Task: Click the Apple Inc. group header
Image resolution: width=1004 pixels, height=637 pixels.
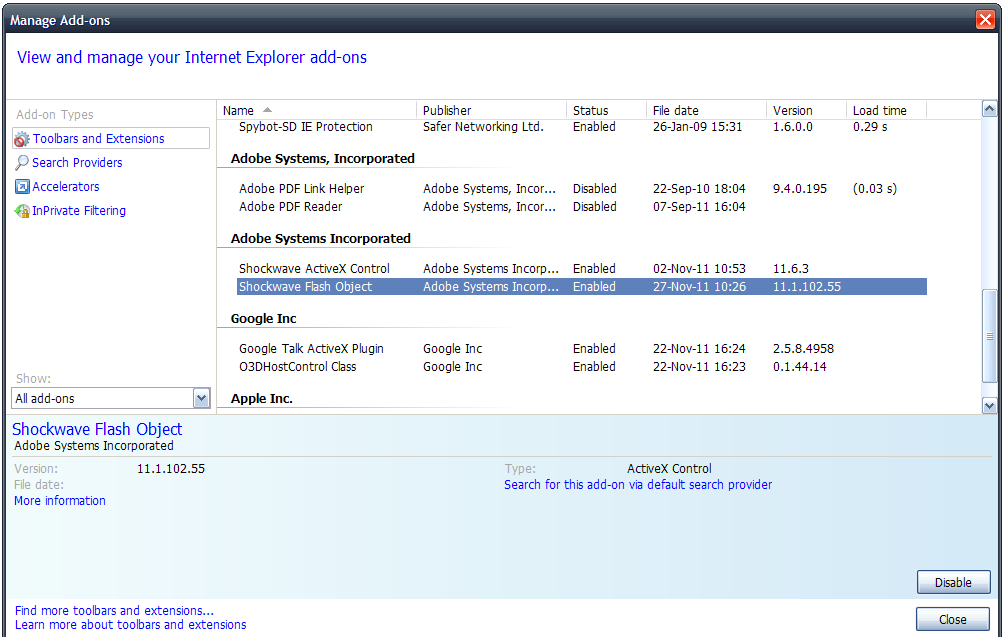Action: pyautogui.click(x=261, y=398)
